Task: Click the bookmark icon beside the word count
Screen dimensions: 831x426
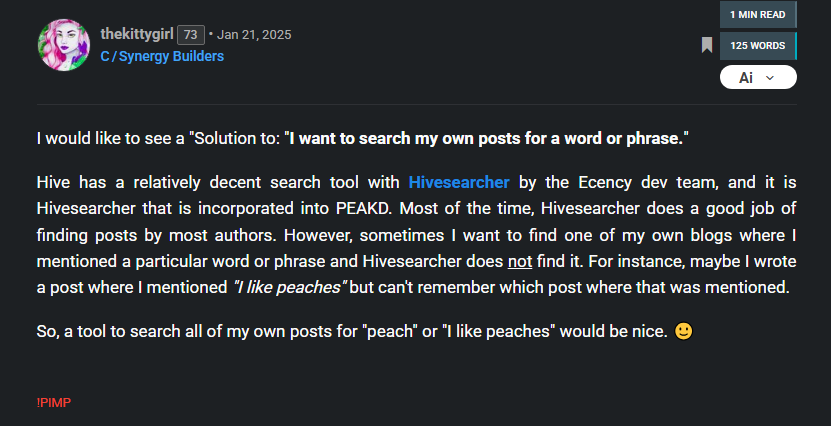Action: tap(707, 45)
